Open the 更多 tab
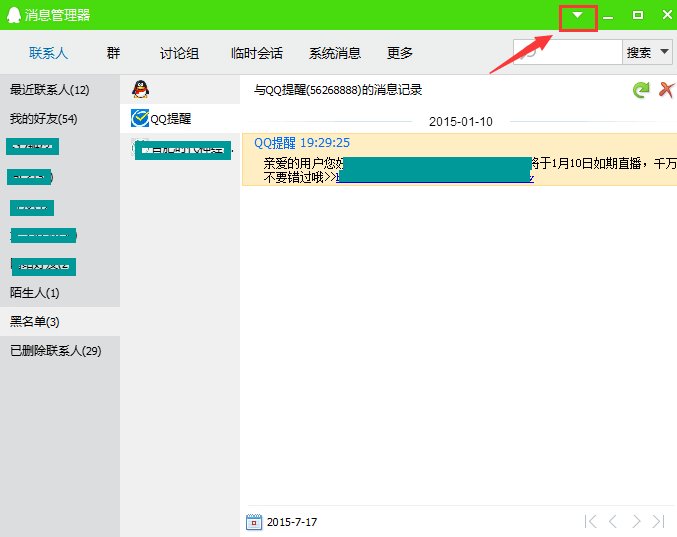The image size is (677, 537). point(400,53)
